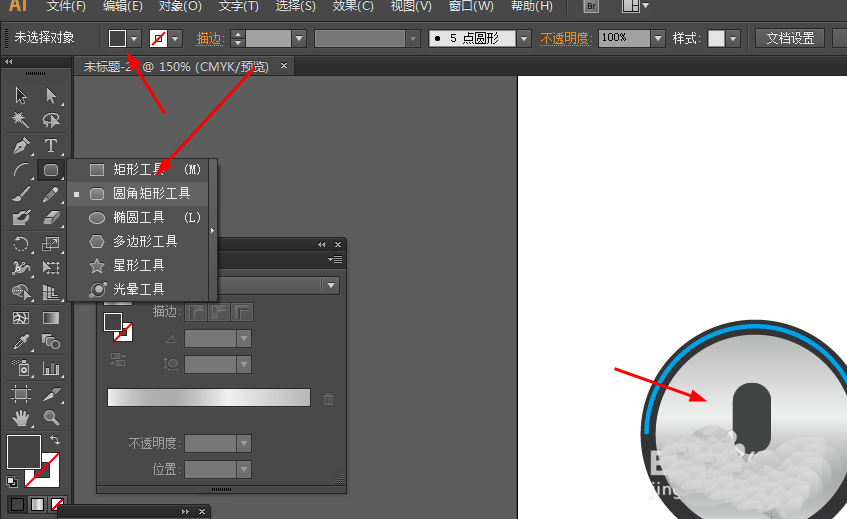Set paint mode to Color
The height and width of the screenshot is (519, 847).
pyautogui.click(x=17, y=504)
